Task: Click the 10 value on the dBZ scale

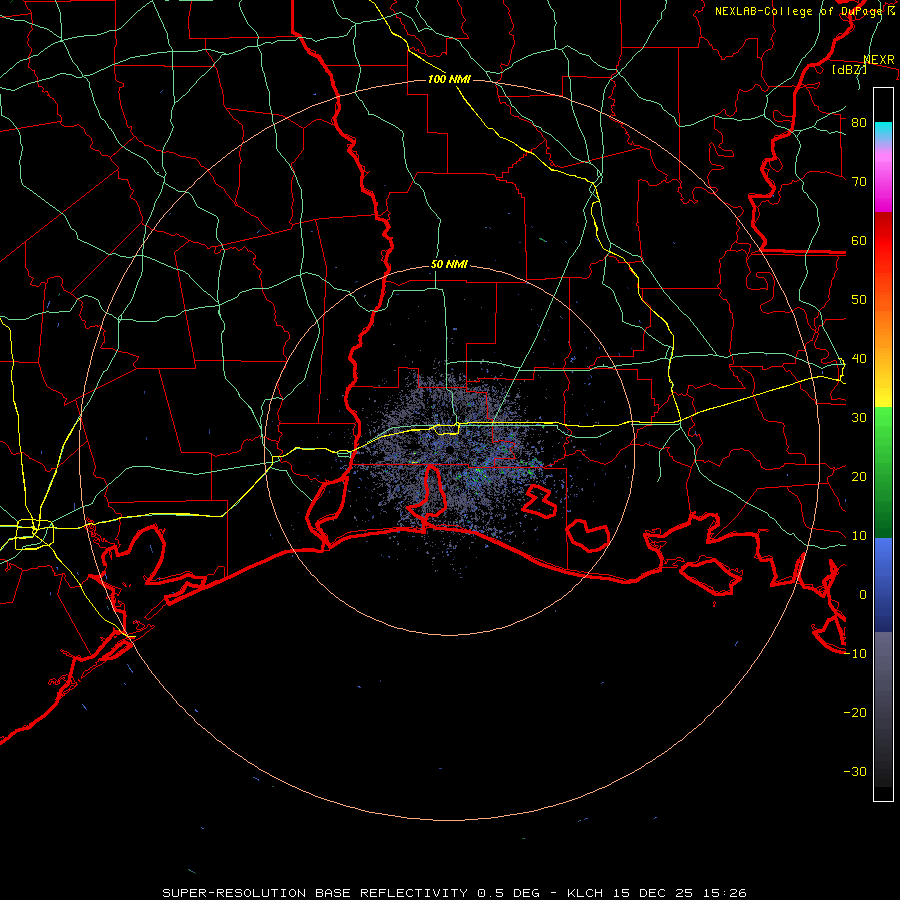Action: (x=859, y=536)
